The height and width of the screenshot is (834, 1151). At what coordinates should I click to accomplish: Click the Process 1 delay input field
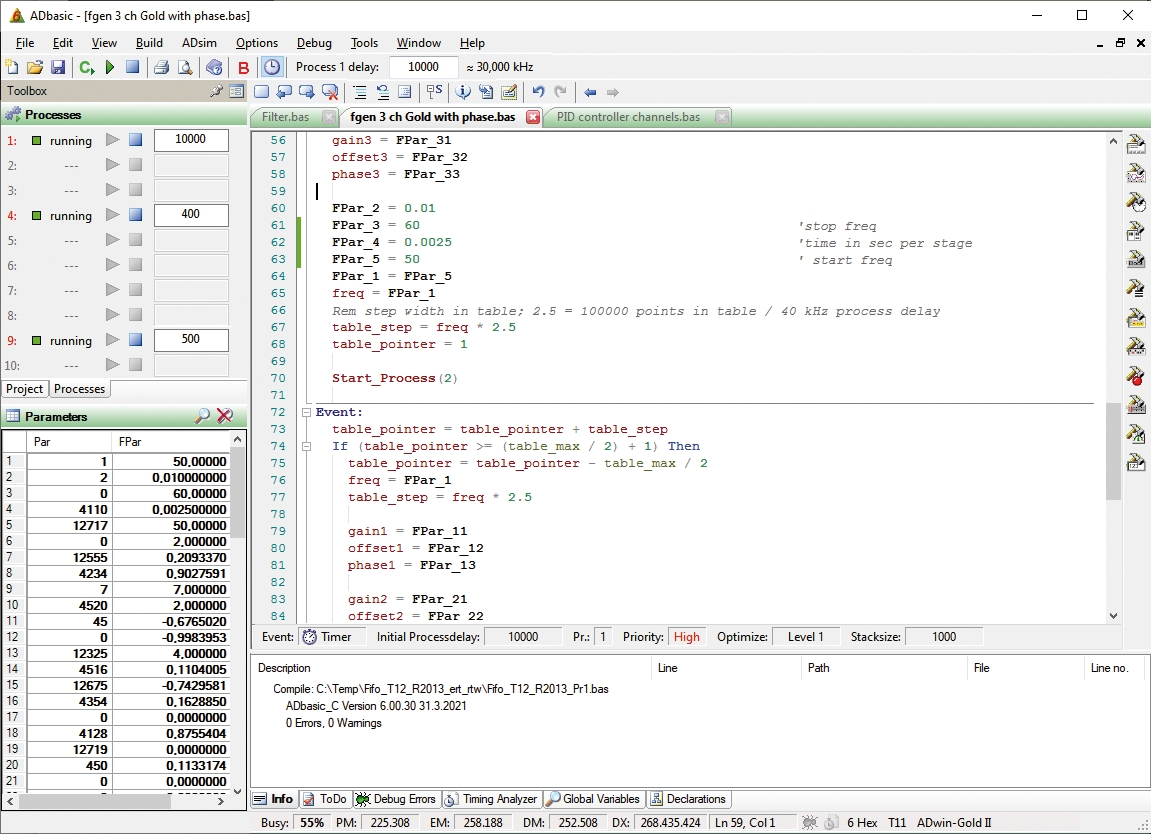point(423,67)
